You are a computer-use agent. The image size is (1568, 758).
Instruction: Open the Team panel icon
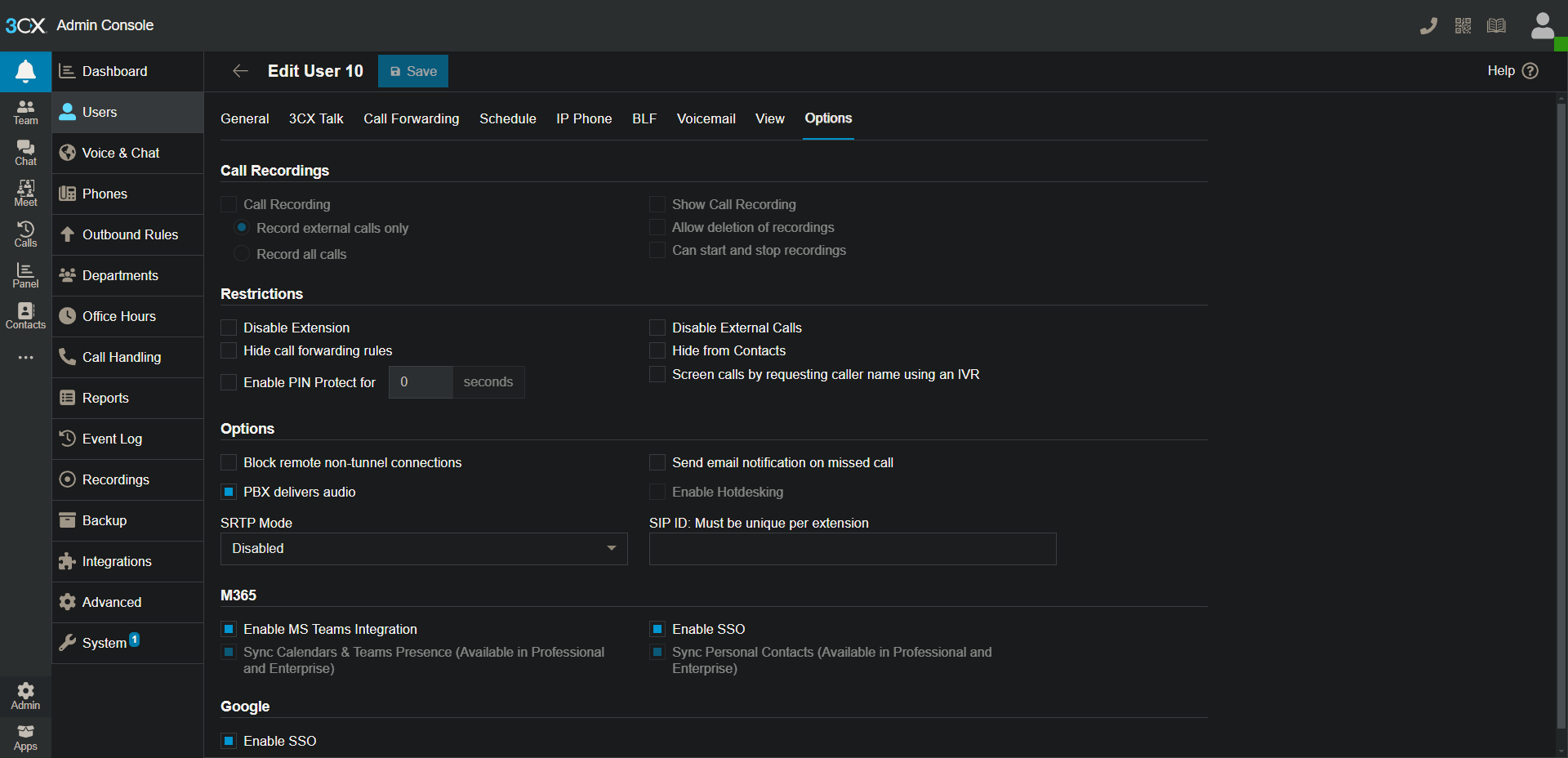click(25, 112)
